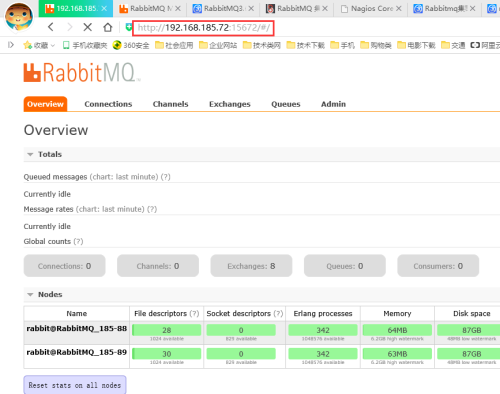Open the 360安全 bookmark
The image size is (500, 394).
point(131,45)
